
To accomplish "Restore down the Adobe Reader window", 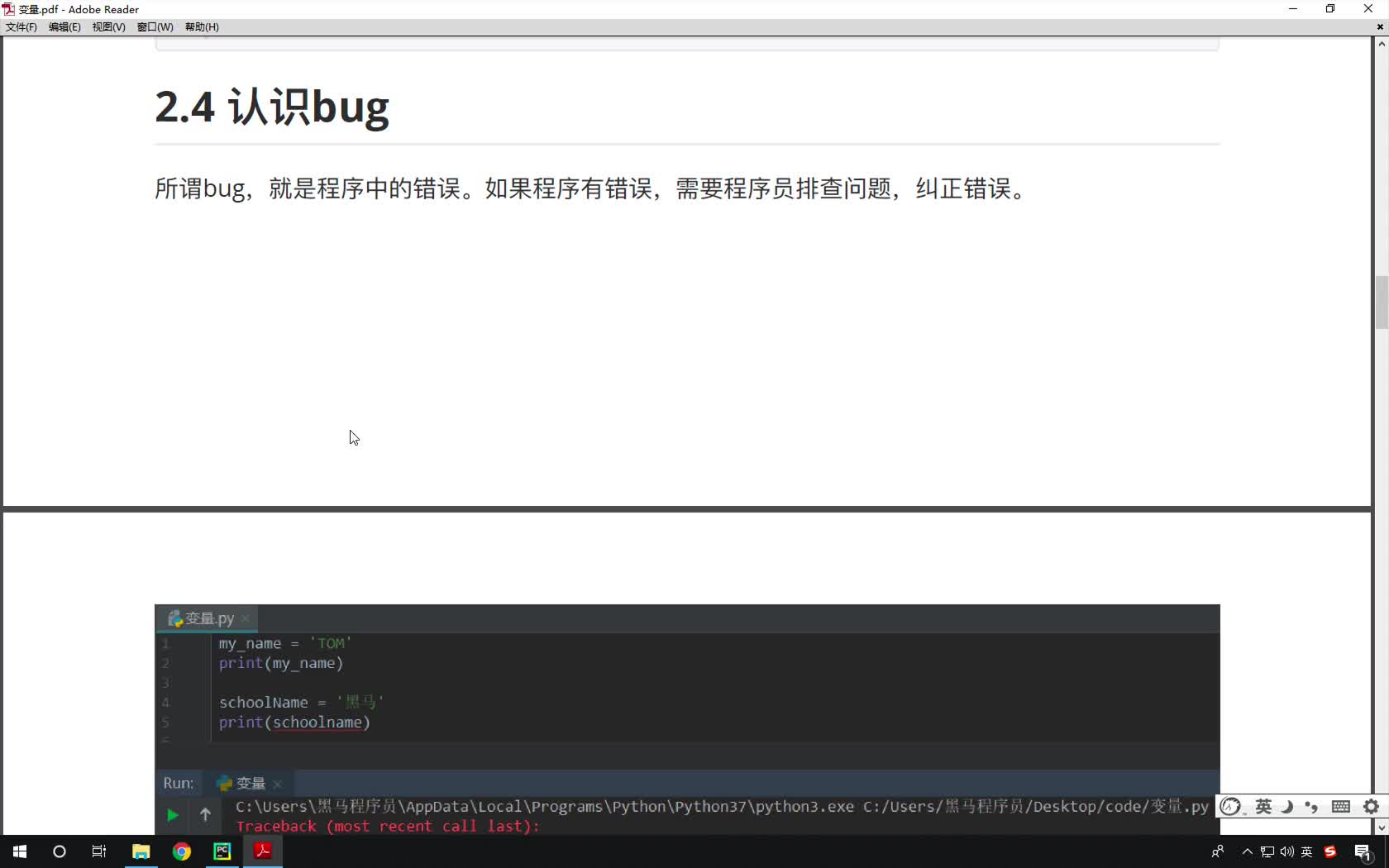I will pos(1330,9).
